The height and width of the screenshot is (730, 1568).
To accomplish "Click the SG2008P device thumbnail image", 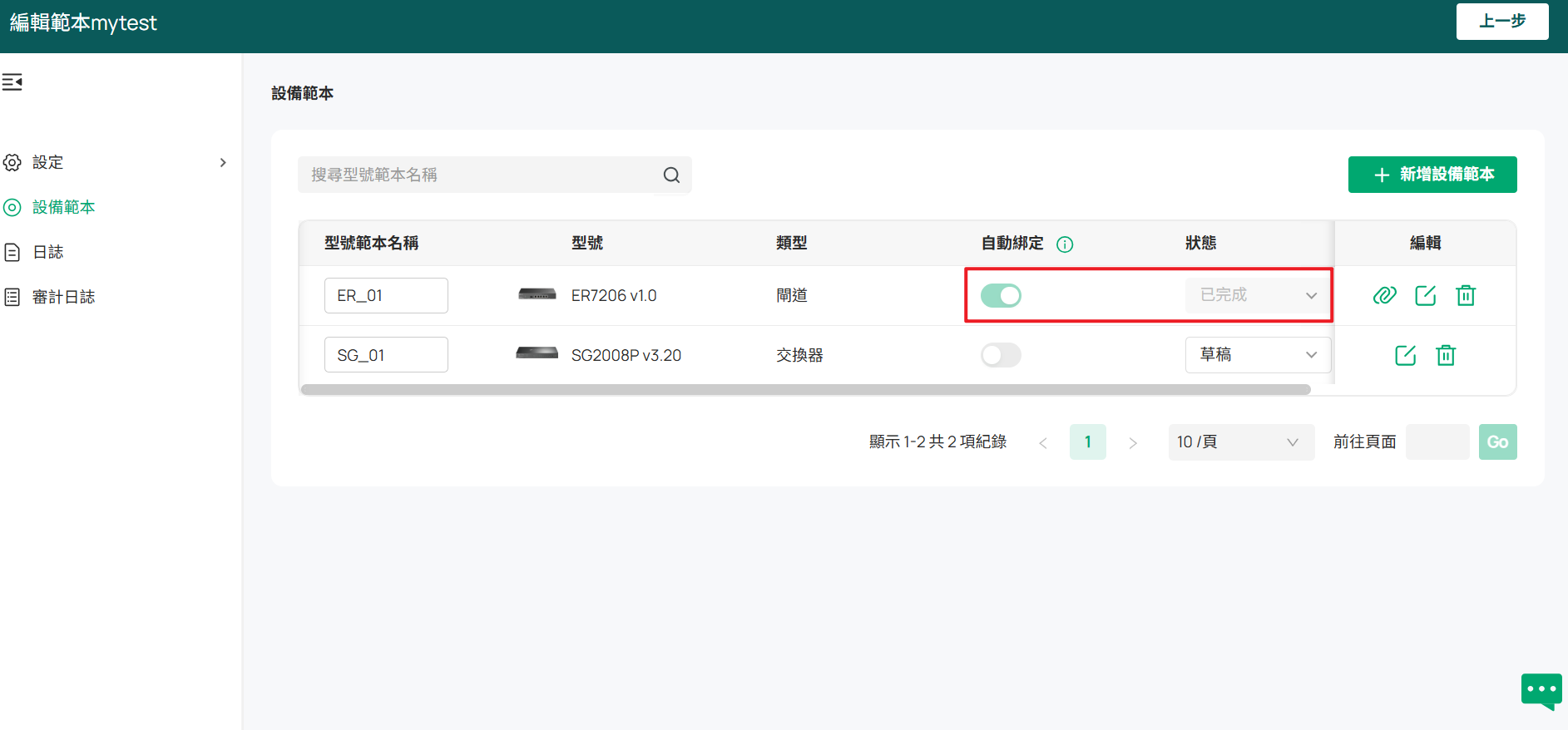I will [537, 353].
